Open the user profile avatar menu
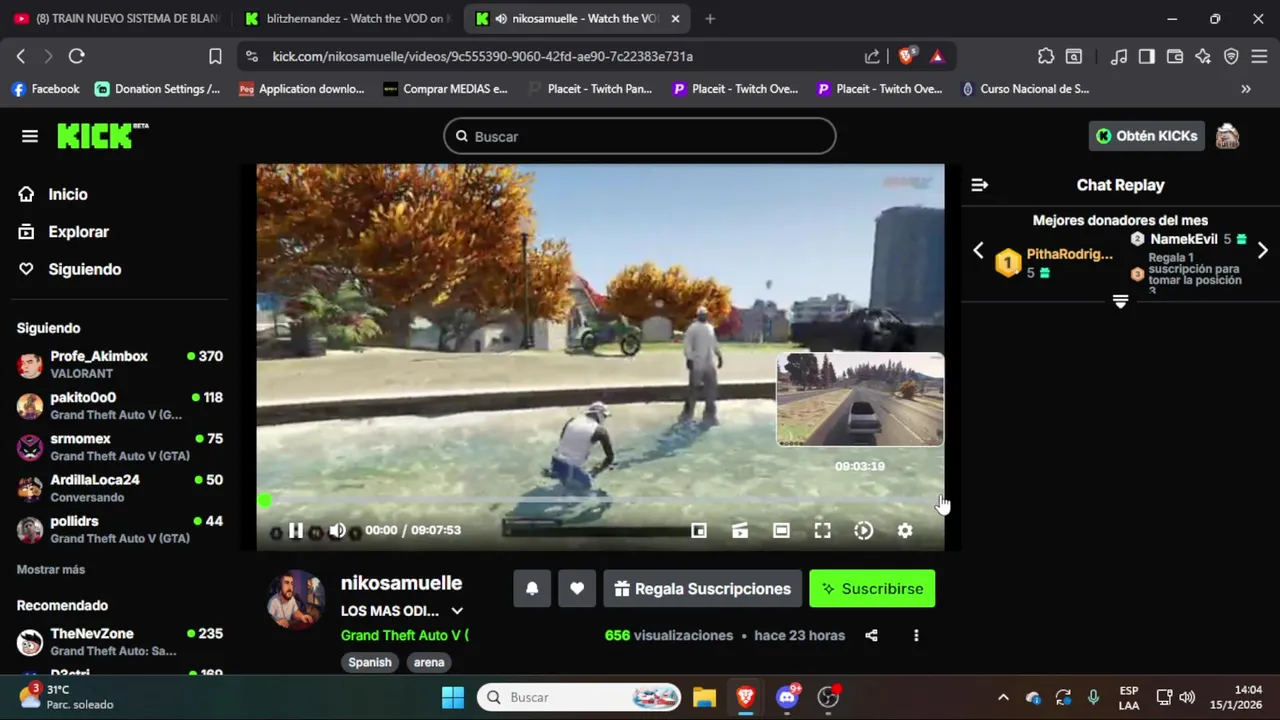 pos(1227,136)
